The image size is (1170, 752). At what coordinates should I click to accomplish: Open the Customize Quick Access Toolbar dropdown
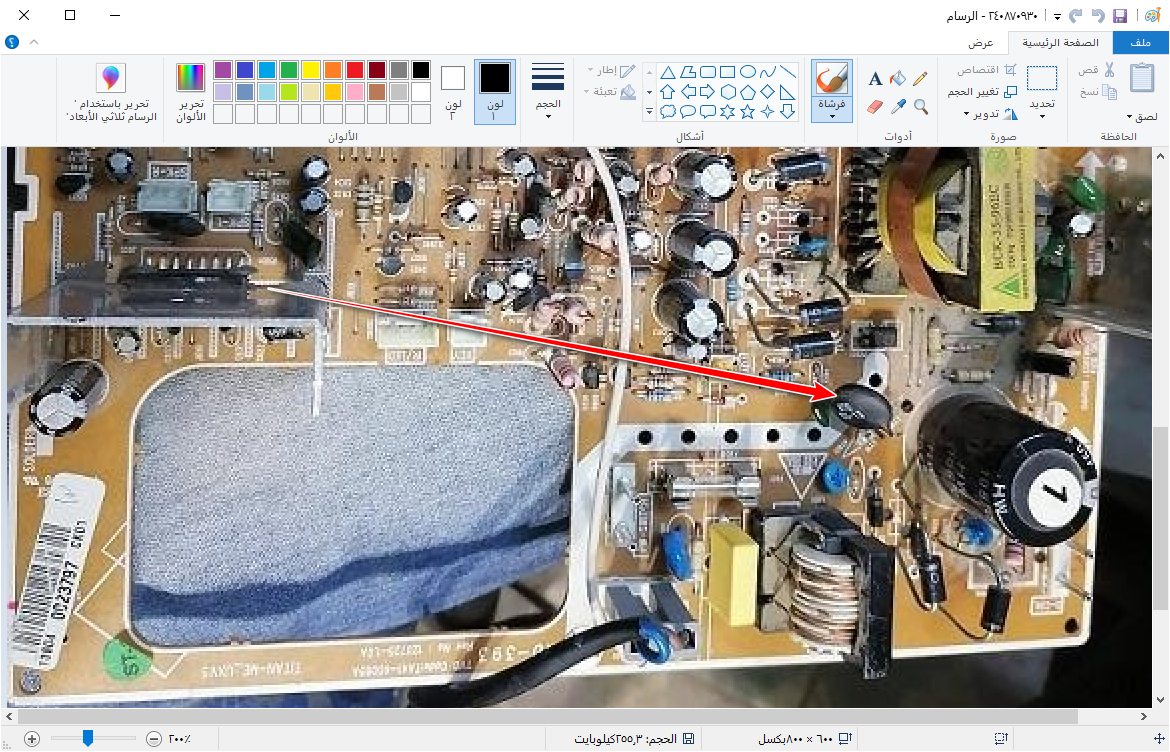(x=1057, y=16)
